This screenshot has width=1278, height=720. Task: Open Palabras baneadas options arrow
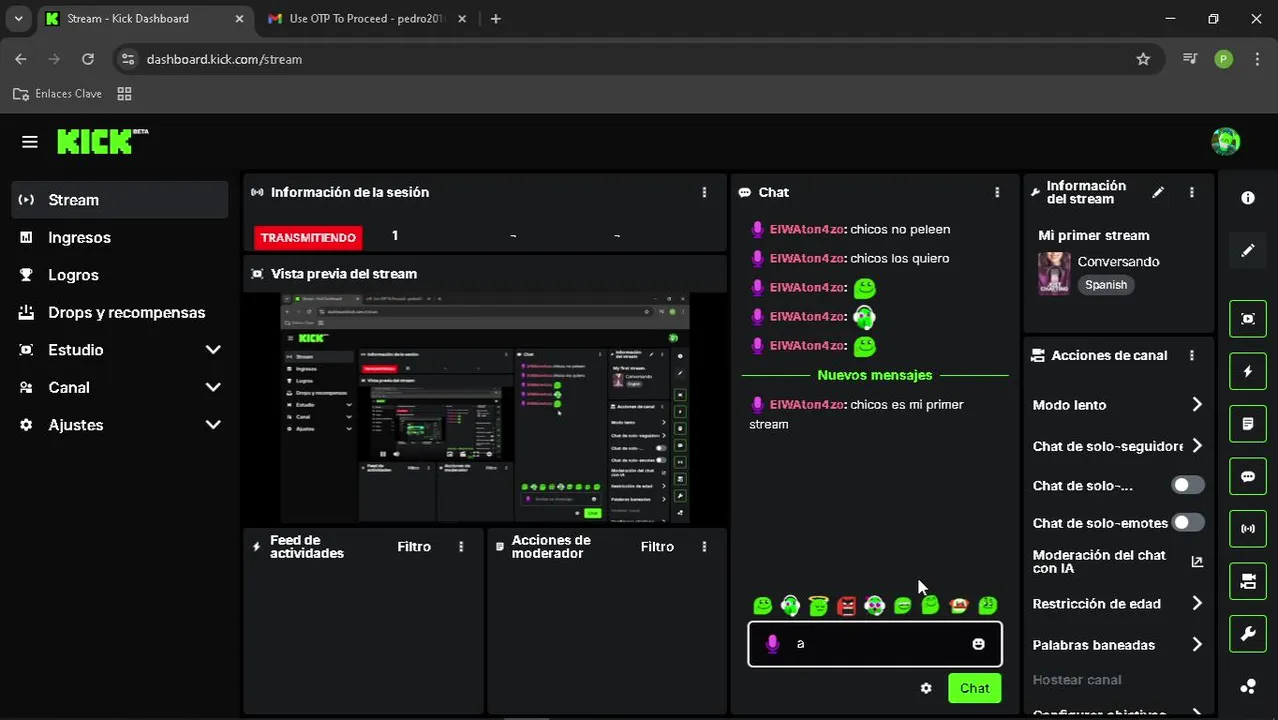(1197, 645)
